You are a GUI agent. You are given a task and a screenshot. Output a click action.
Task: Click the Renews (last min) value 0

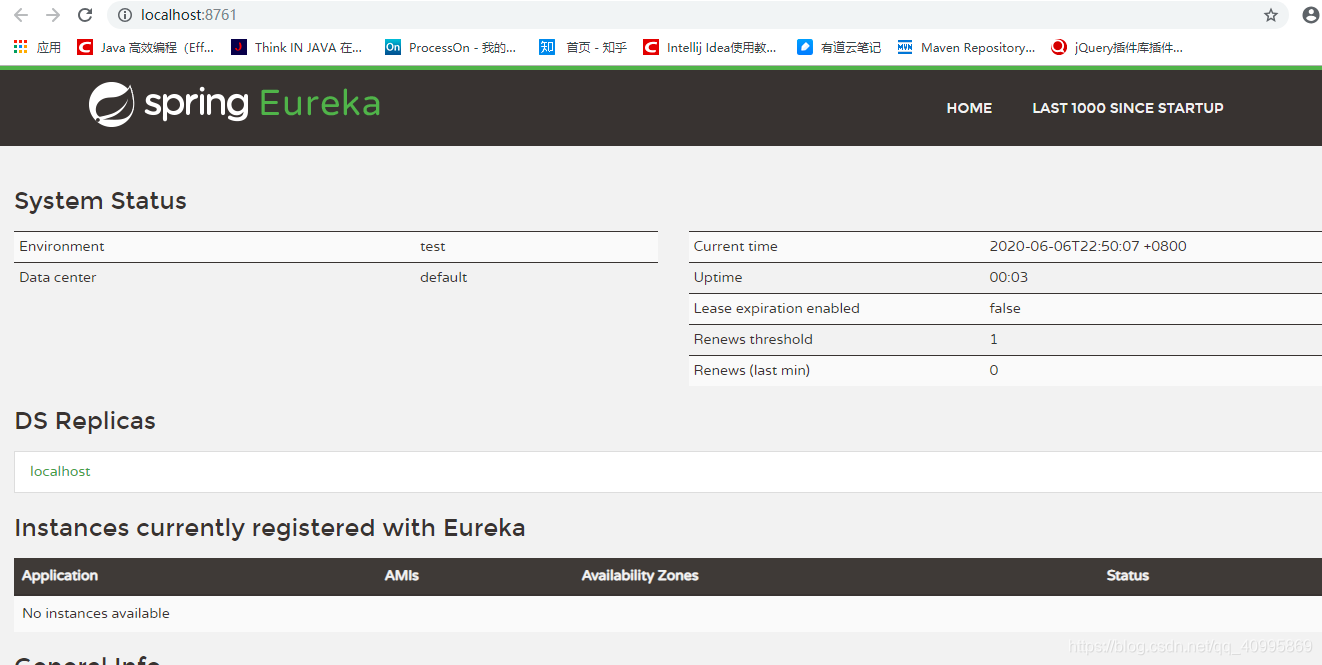[x=994, y=370]
